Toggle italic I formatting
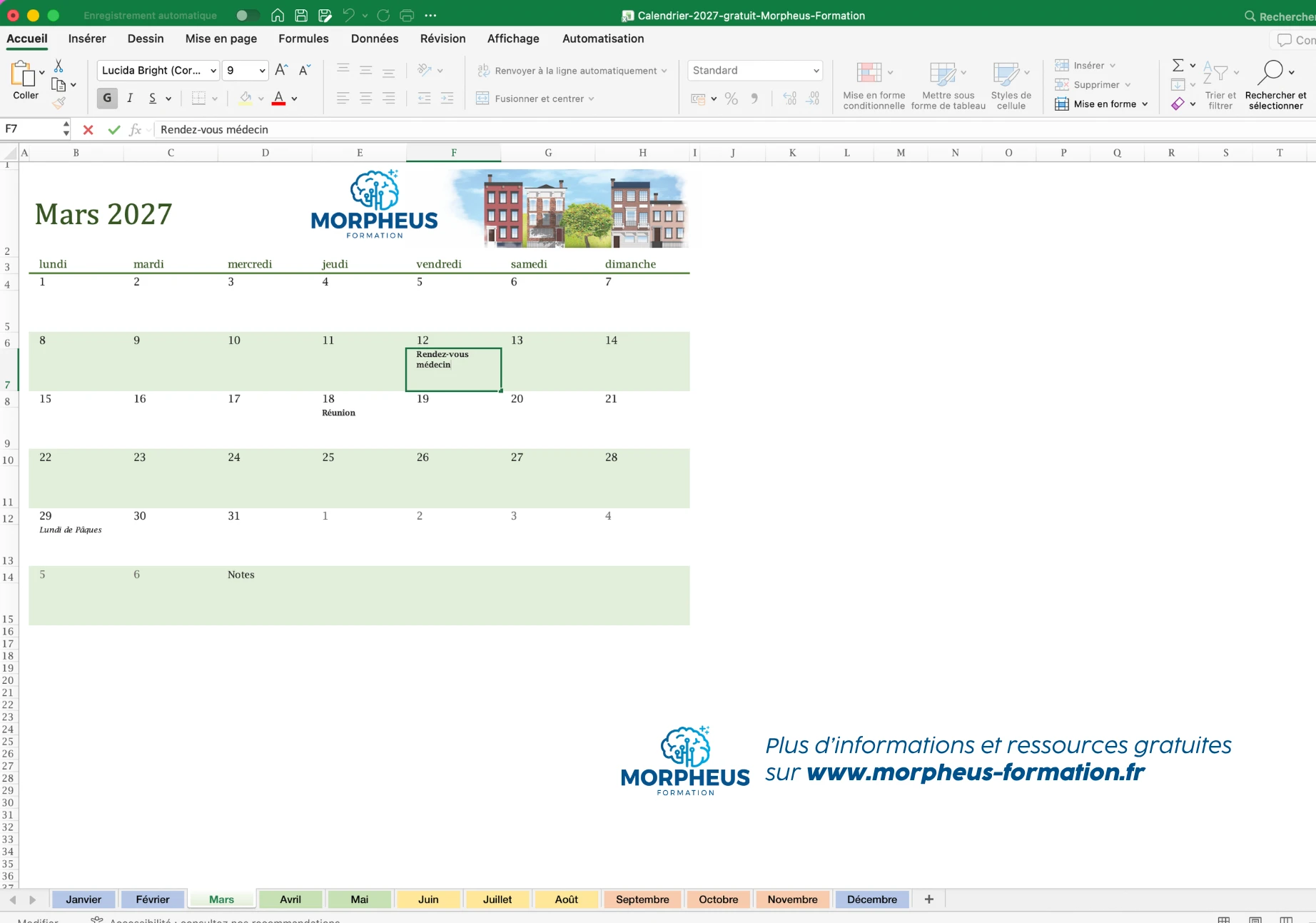The height and width of the screenshot is (923, 1316). pos(130,99)
